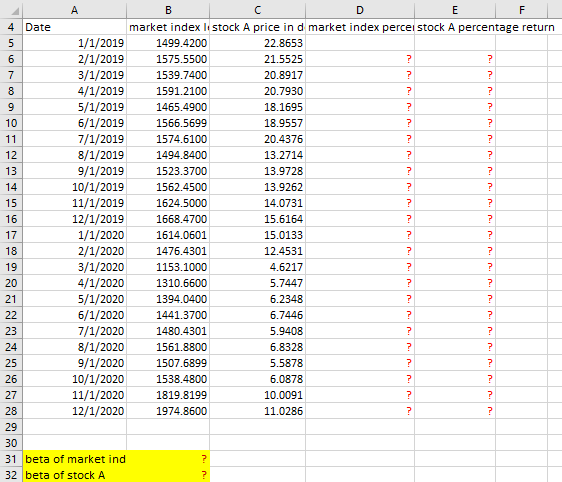Click stock price cell 20.7930
Image resolution: width=562 pixels, height=482 pixels.
point(257,91)
